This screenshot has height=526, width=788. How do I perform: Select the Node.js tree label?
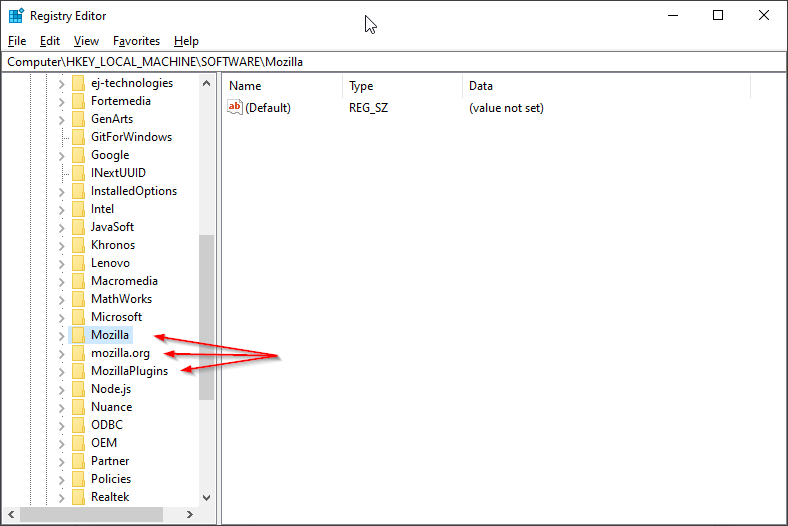pyautogui.click(x=111, y=389)
